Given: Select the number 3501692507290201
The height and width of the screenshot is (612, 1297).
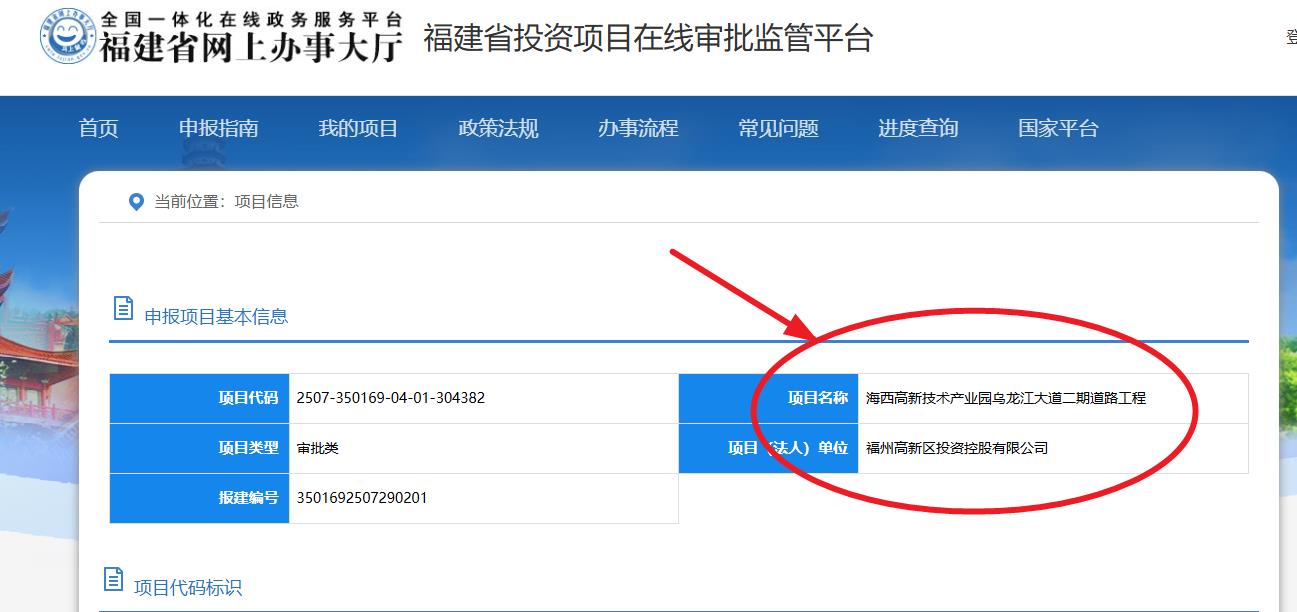Looking at the screenshot, I should pos(362,498).
